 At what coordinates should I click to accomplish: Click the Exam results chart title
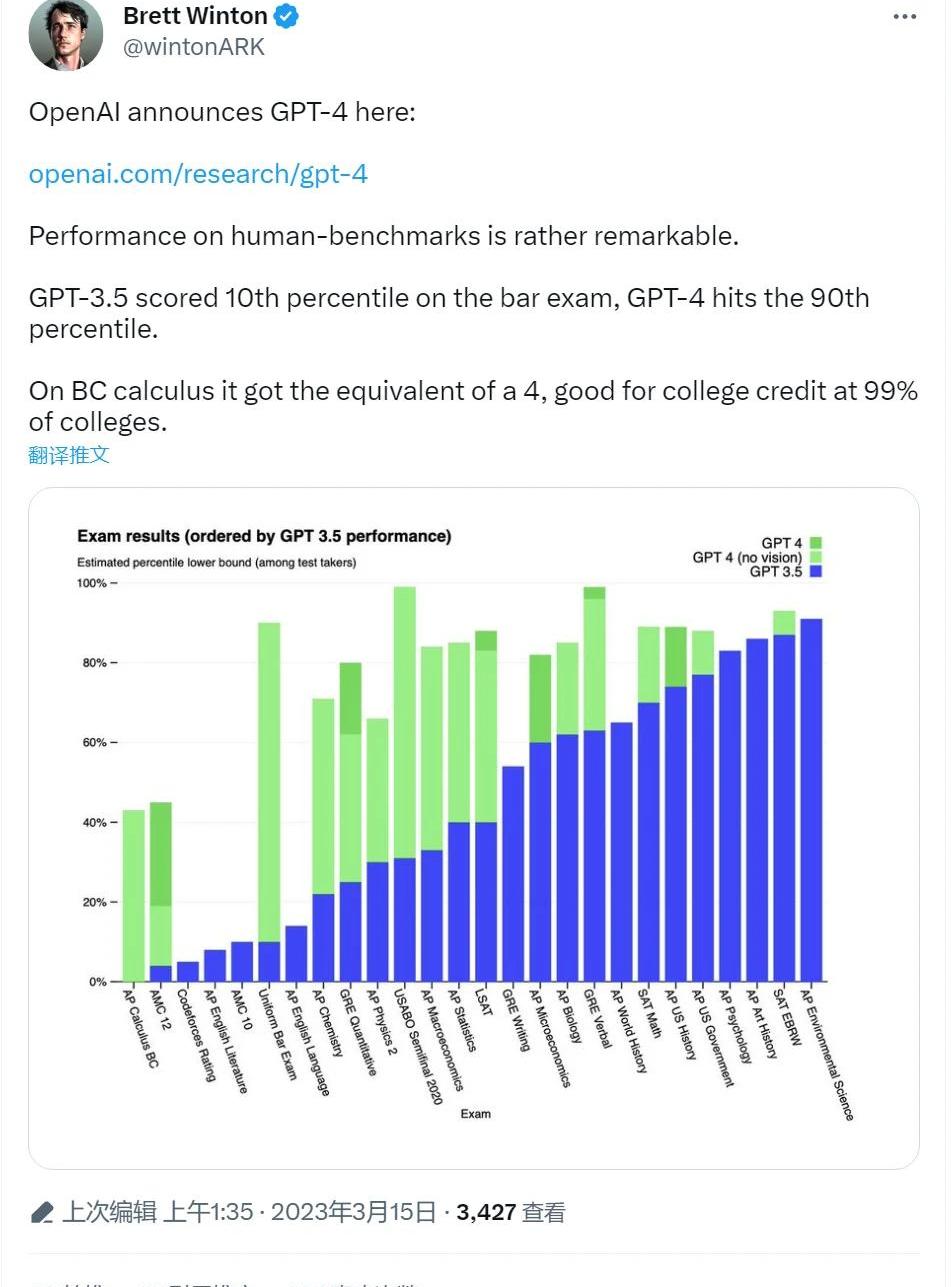(264, 536)
